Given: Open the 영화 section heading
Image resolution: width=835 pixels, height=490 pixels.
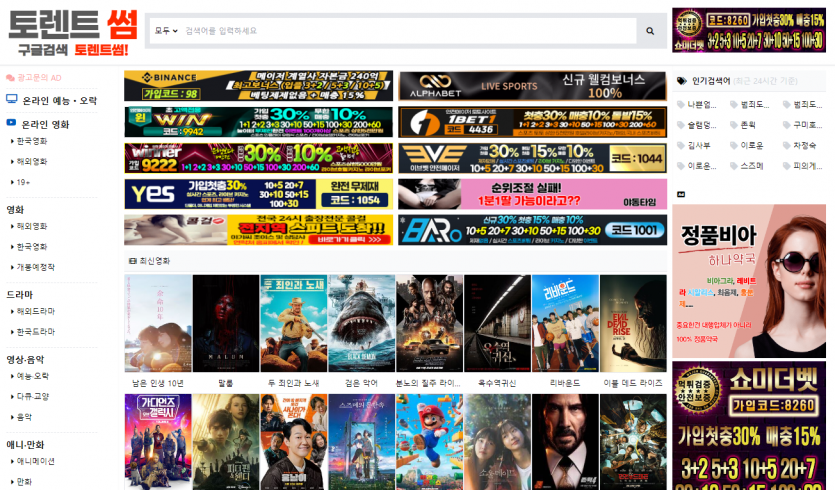Looking at the screenshot, I should (x=15, y=209).
